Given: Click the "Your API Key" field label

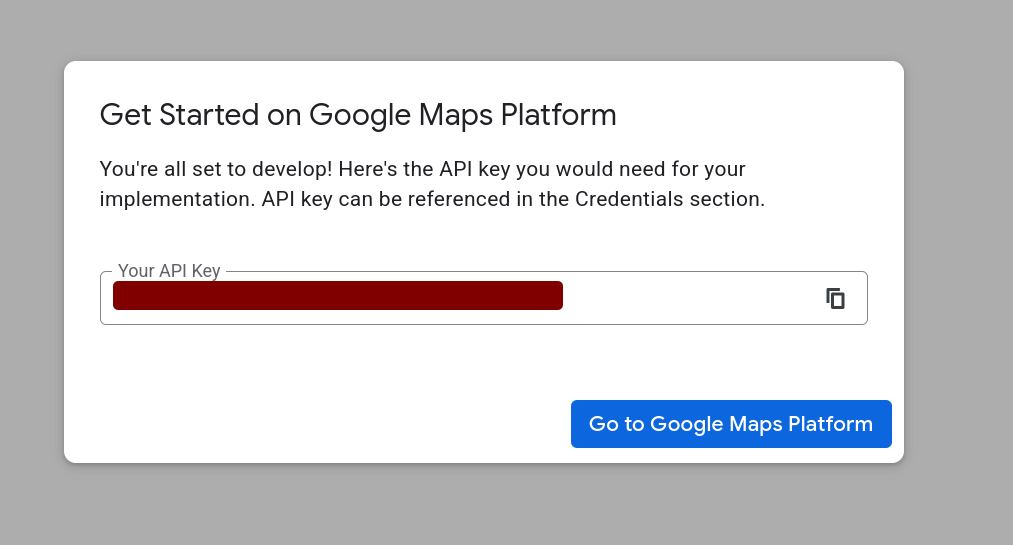Looking at the screenshot, I should point(169,271).
